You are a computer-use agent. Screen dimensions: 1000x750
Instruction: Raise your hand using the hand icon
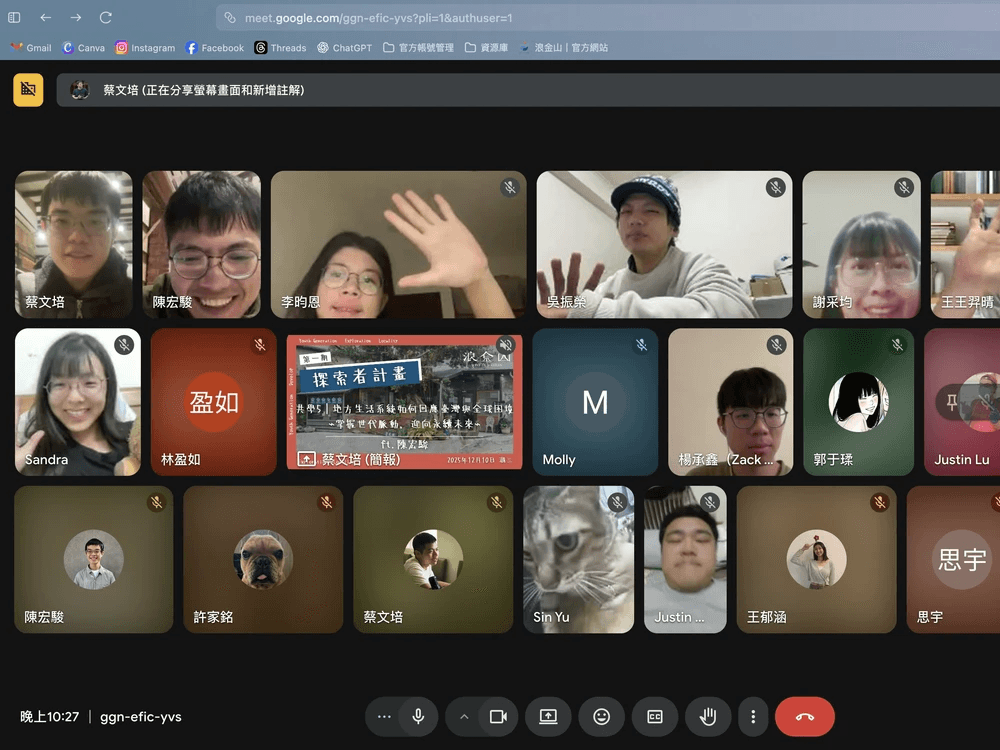tap(708, 717)
